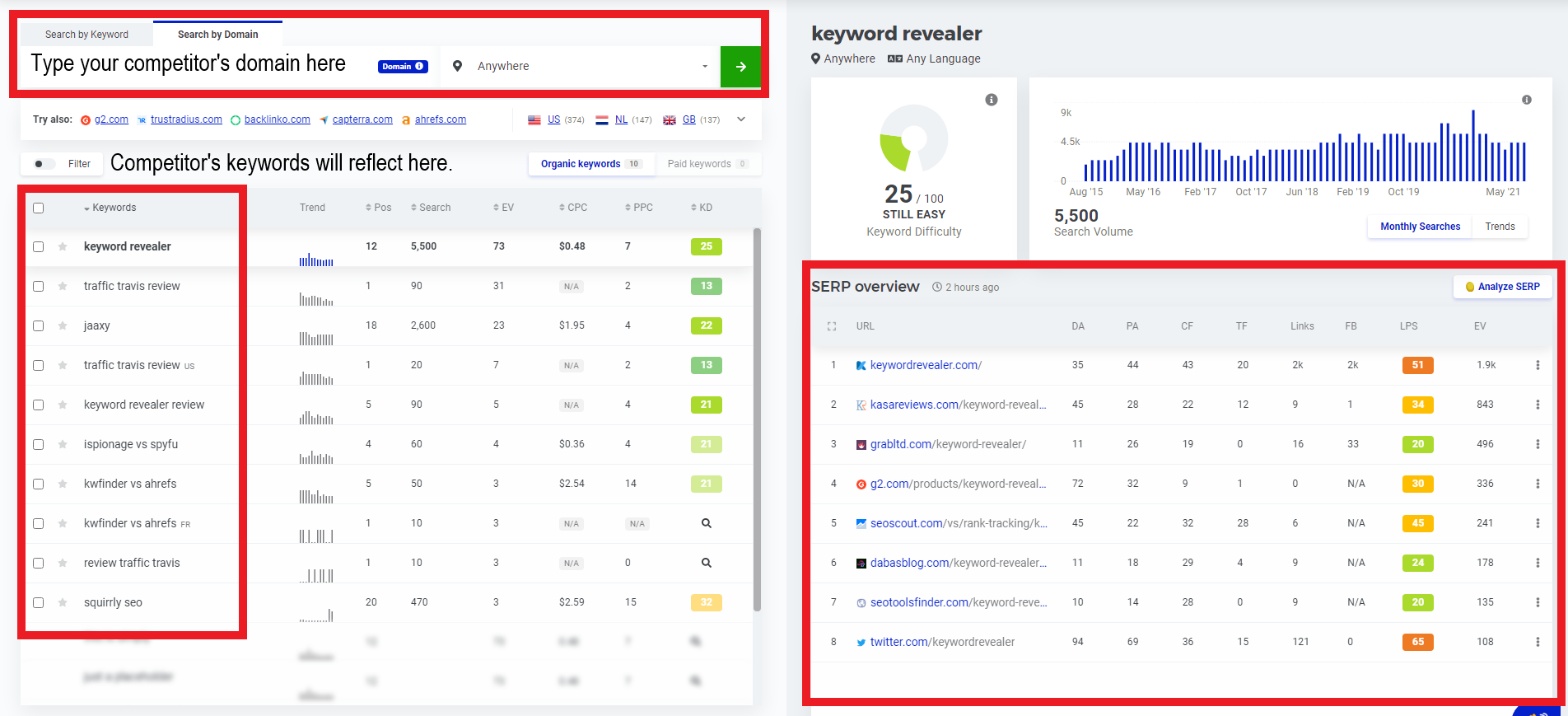Star the kwfinder vs ahrefs keyword
1568x716 pixels.
(x=63, y=484)
